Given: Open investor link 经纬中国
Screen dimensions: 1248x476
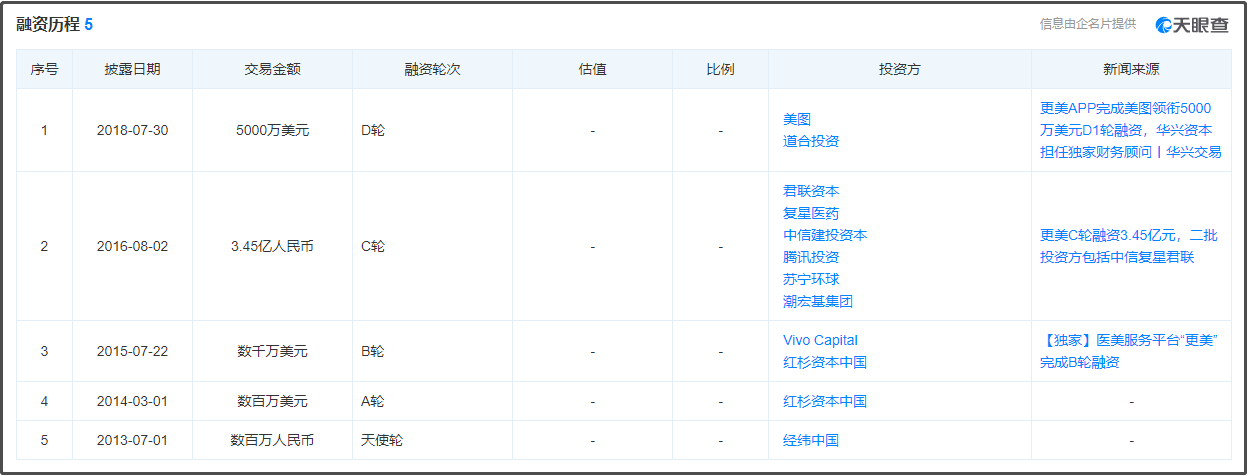Looking at the screenshot, I should point(811,440).
